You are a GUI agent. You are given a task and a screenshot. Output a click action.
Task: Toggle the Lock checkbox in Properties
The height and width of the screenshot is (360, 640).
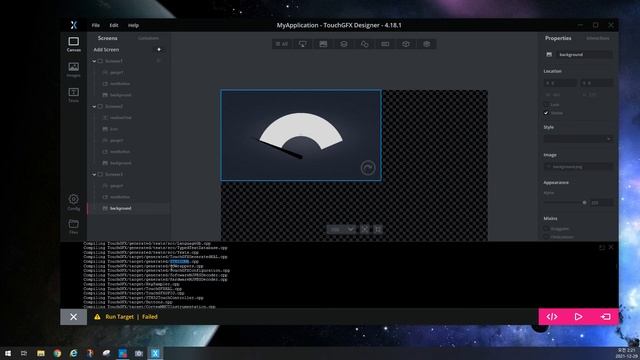[x=546, y=105]
